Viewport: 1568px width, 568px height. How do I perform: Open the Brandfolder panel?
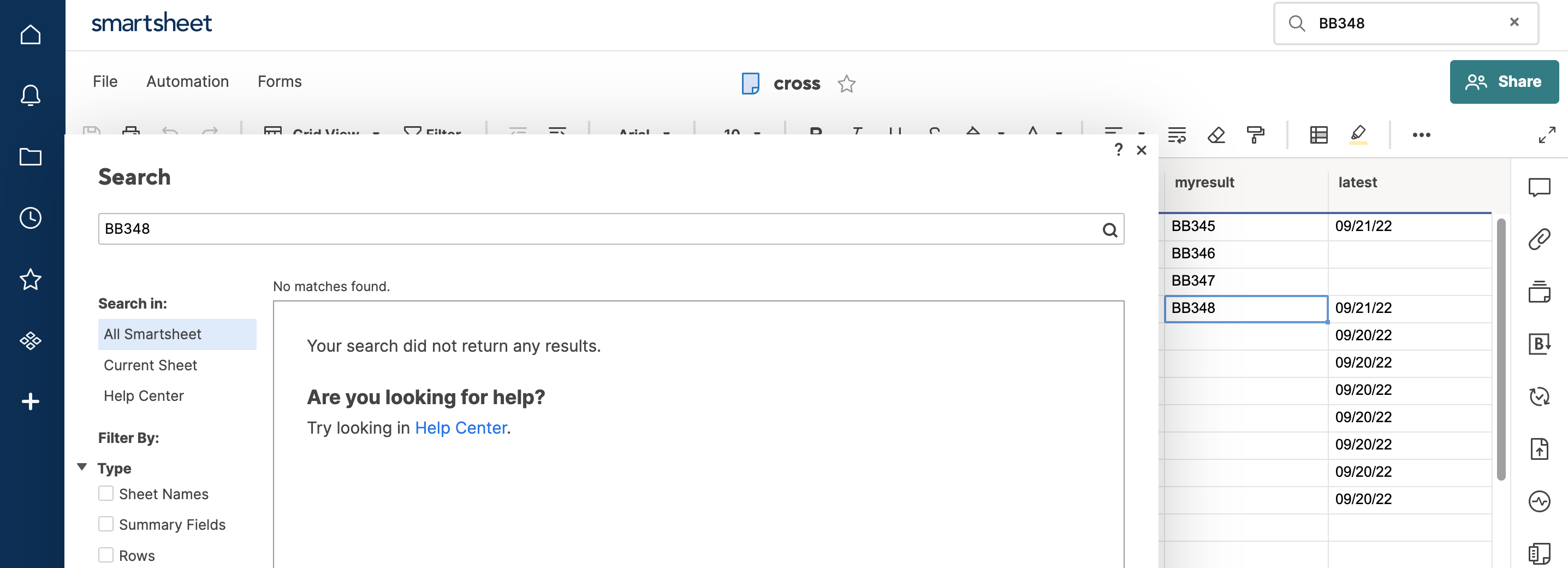tap(1541, 345)
